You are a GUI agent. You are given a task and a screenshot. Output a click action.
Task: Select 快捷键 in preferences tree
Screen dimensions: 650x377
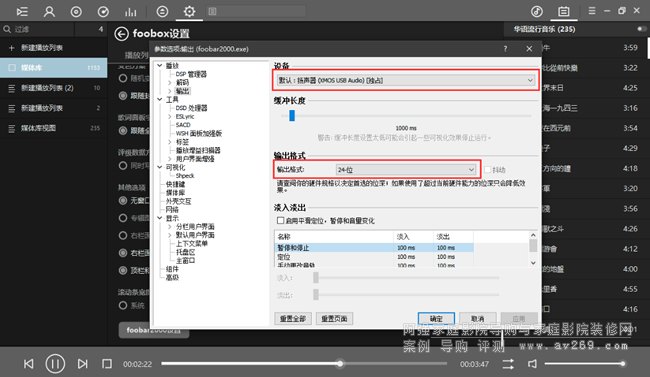click(x=175, y=184)
